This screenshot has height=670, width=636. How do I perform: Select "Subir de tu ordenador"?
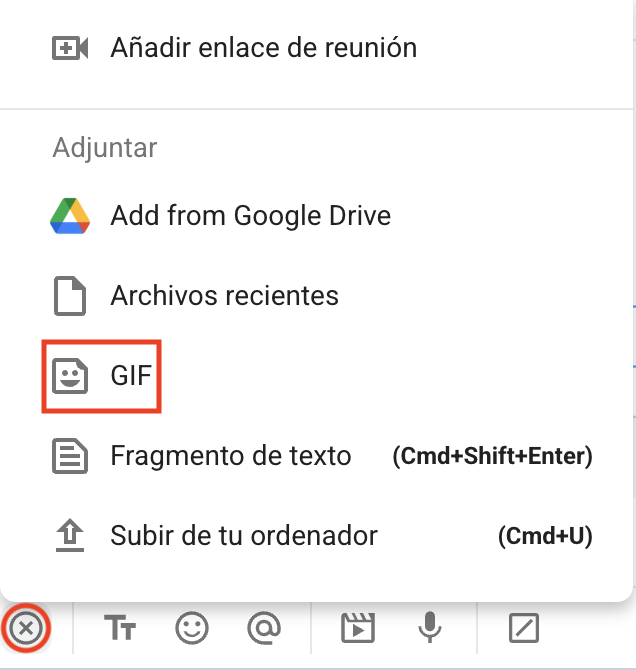click(x=244, y=537)
